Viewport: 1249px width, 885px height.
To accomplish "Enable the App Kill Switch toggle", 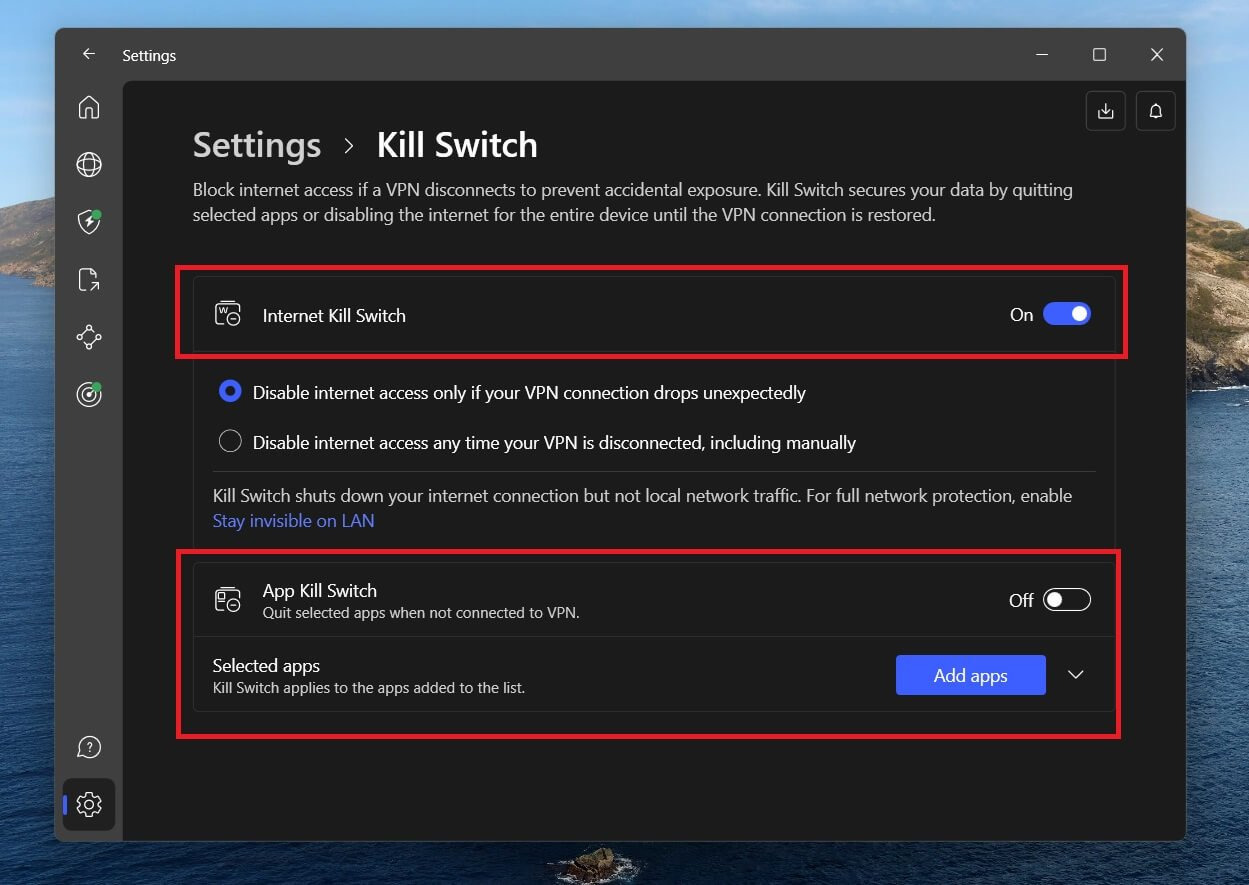I will [1066, 600].
